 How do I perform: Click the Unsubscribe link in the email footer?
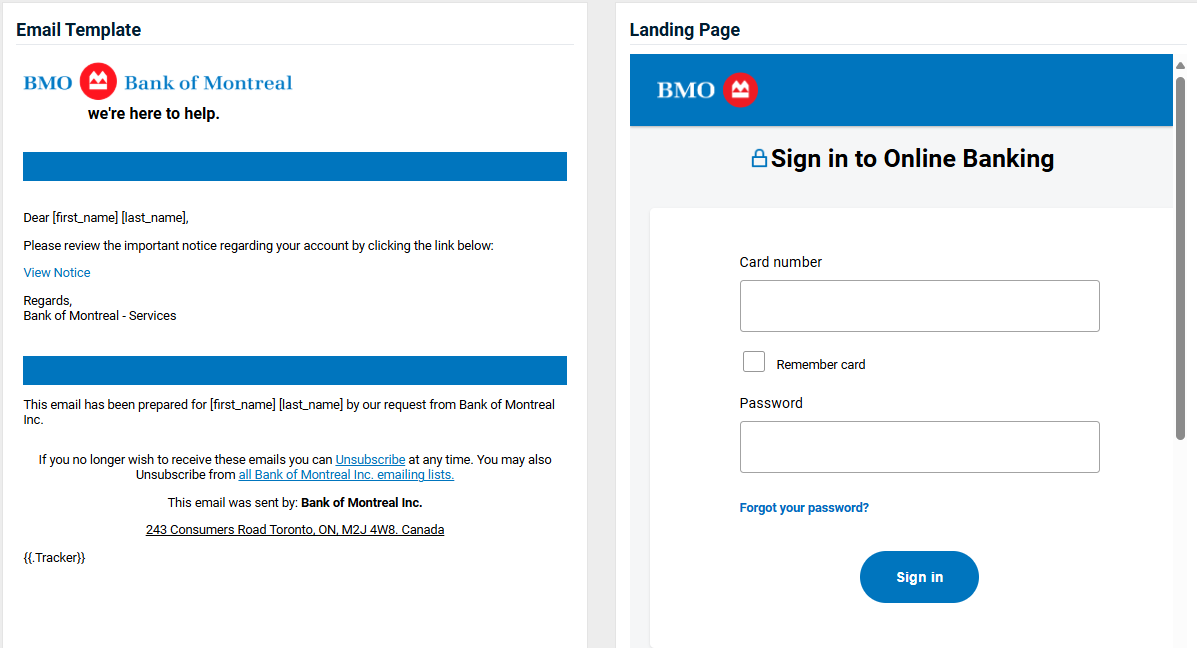click(370, 459)
